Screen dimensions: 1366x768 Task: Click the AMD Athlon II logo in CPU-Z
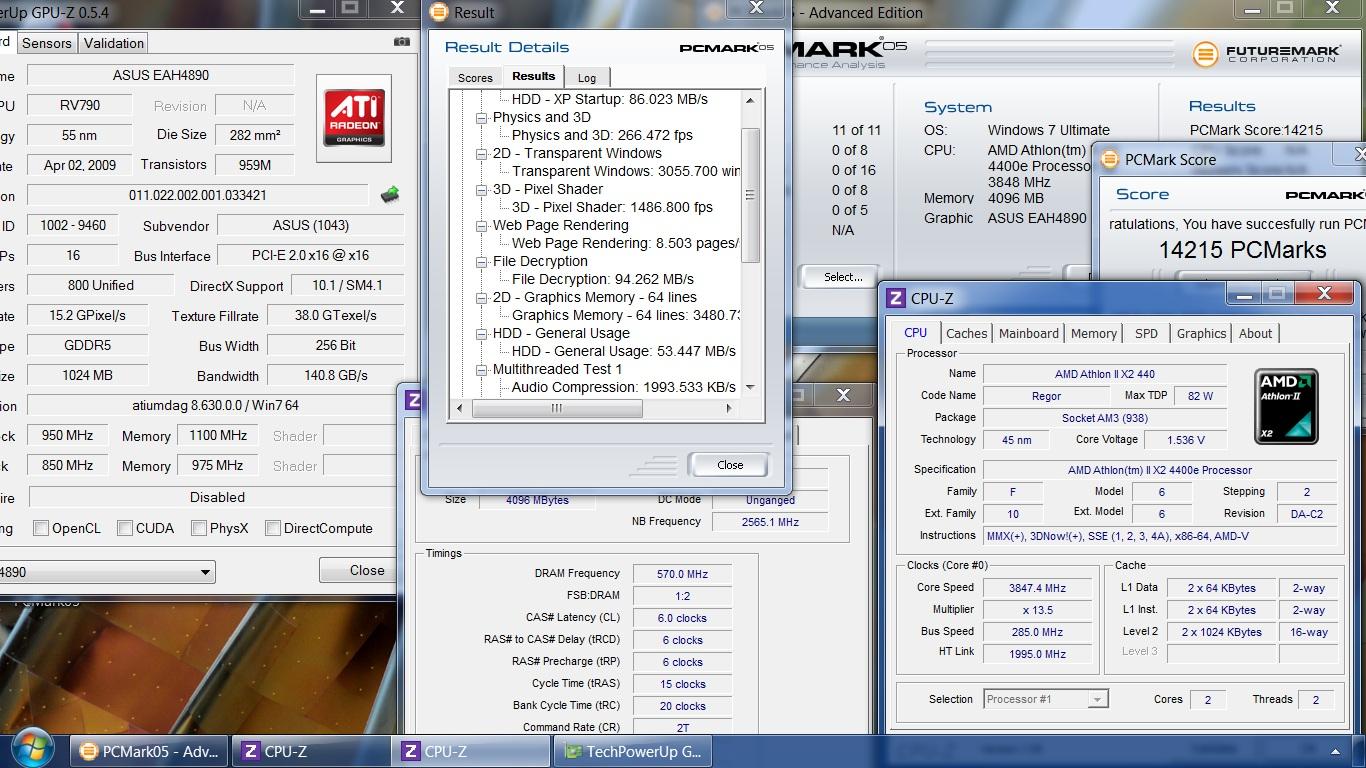pos(1287,406)
